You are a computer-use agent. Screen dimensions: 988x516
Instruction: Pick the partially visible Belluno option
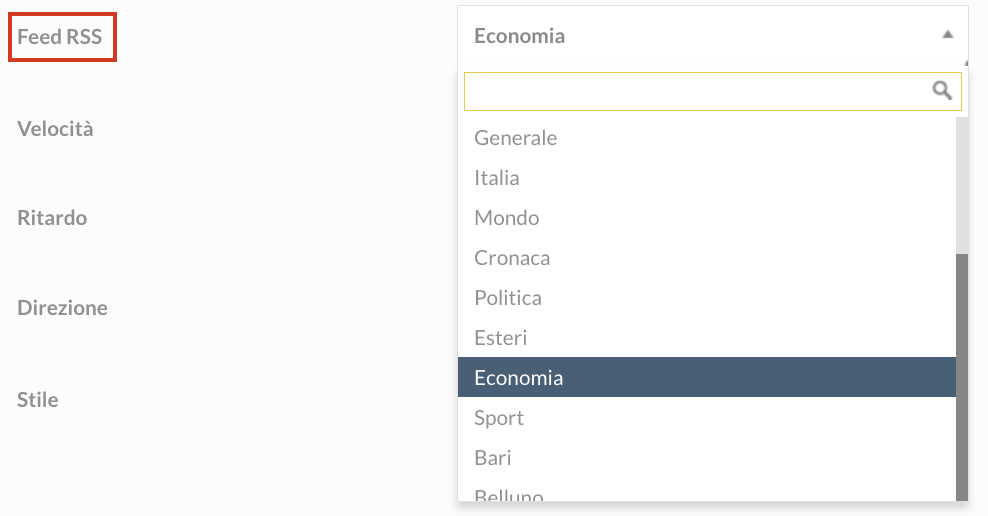point(707,491)
